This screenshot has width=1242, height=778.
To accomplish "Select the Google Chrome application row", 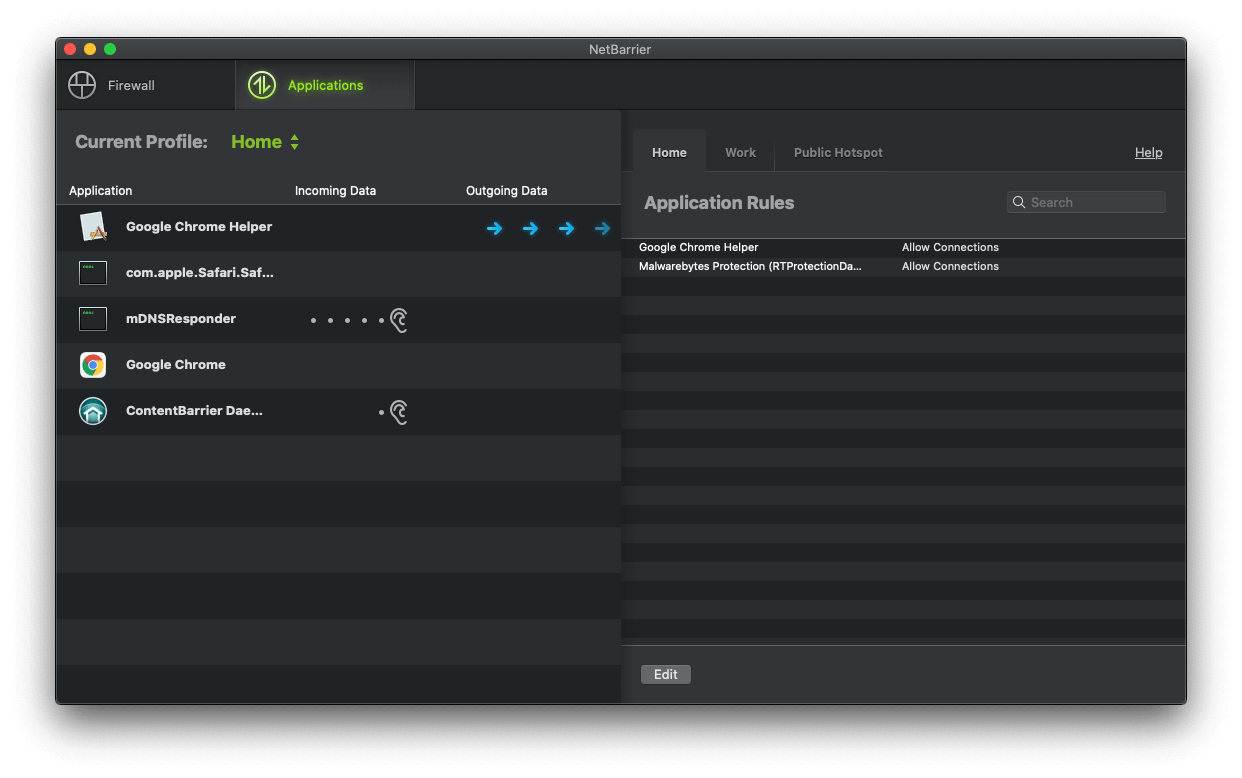I will (x=339, y=365).
